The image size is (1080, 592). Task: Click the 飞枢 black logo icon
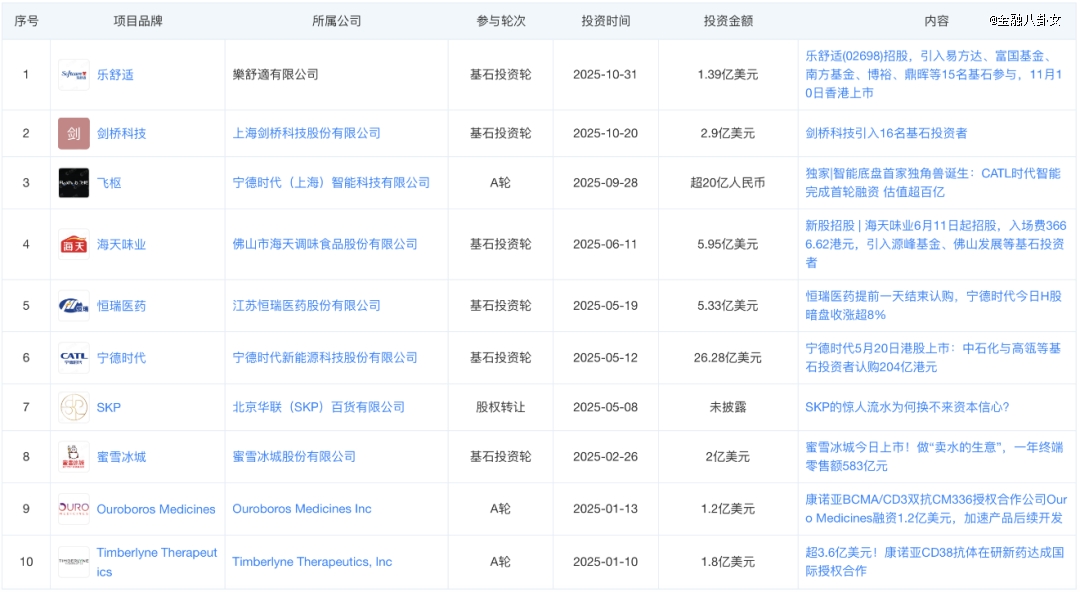pos(74,182)
